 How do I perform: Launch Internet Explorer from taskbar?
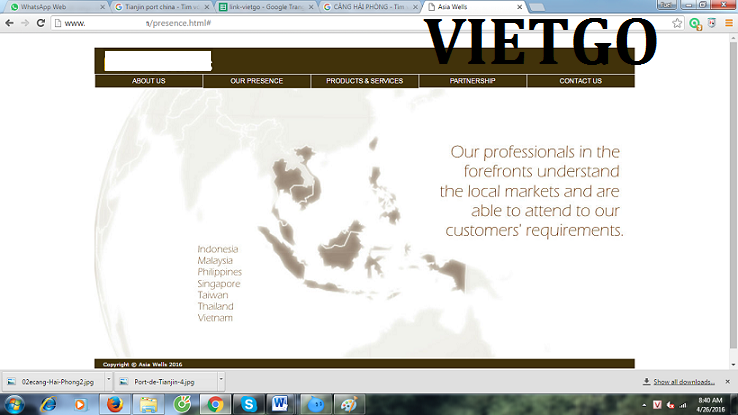[x=48, y=404]
